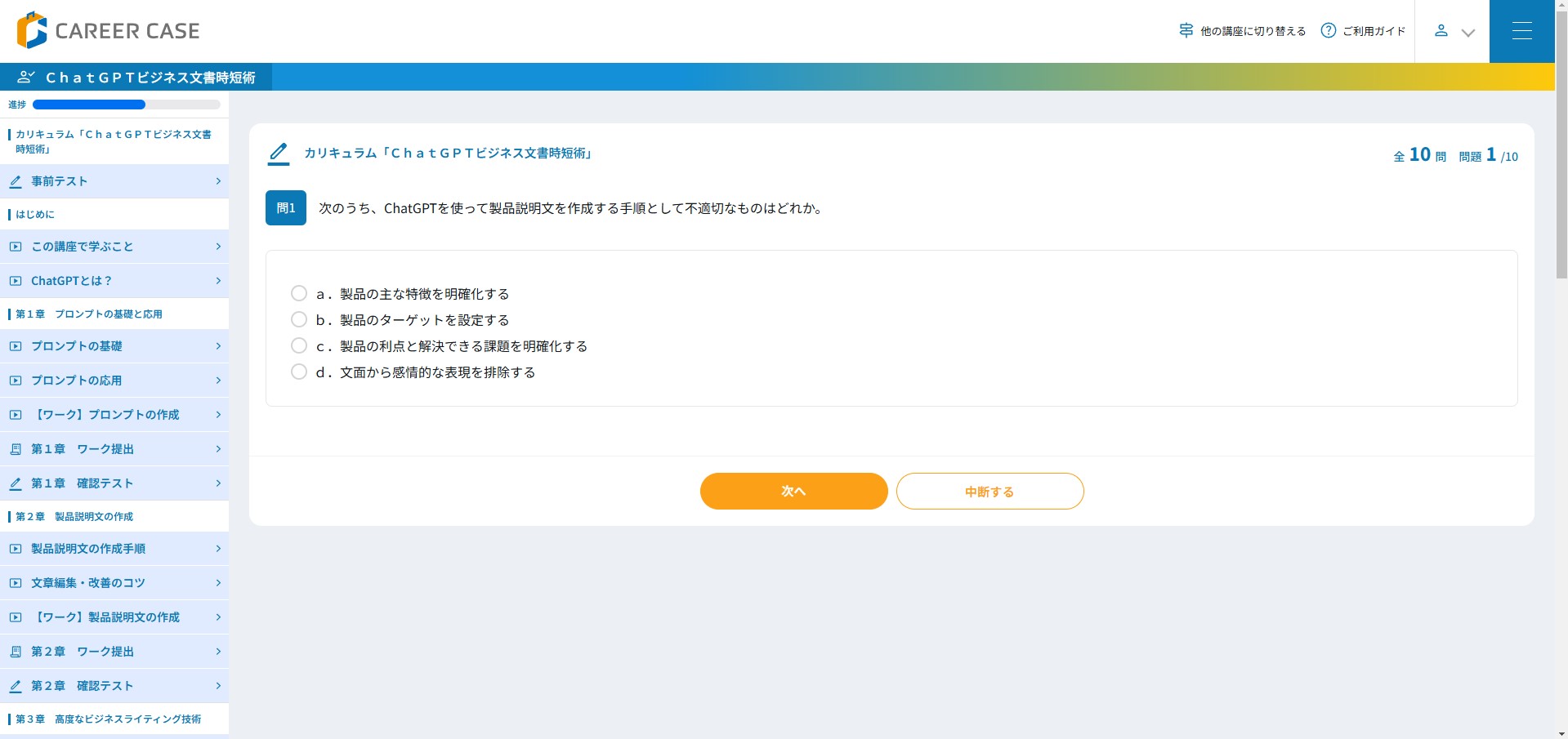Click the question mark help guide icon
The width and height of the screenshot is (1568, 739).
coord(1329,31)
